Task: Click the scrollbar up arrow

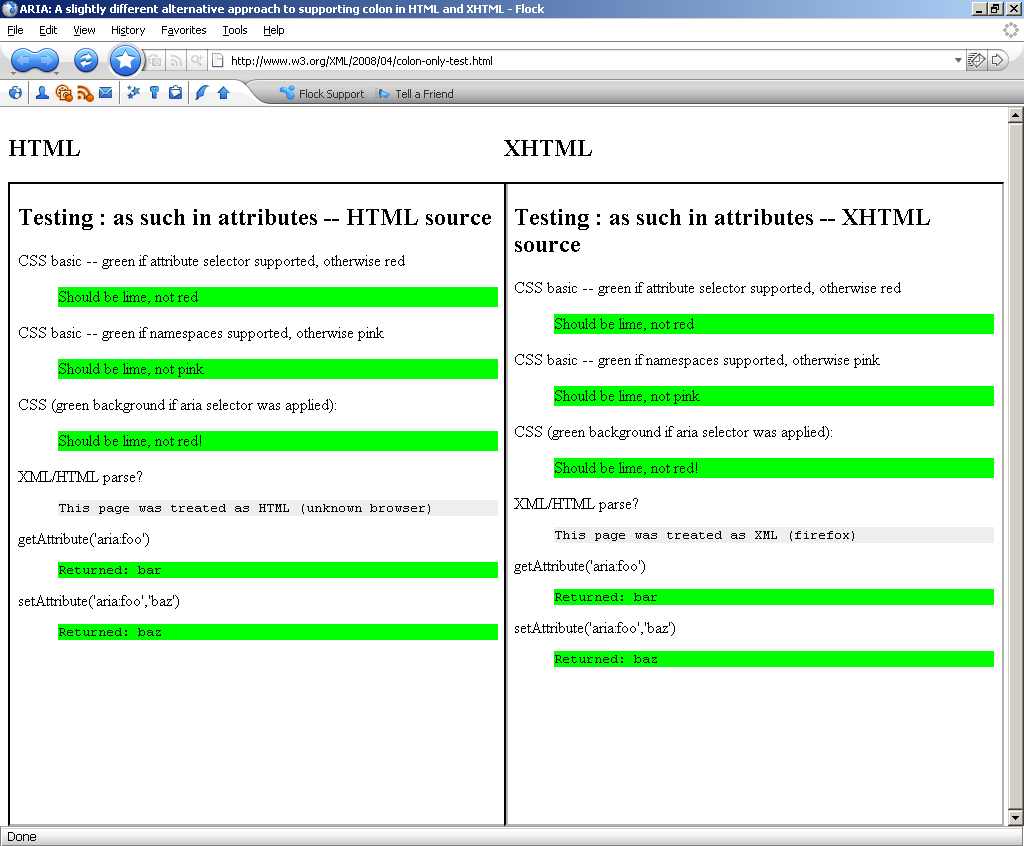Action: pyautogui.click(x=1015, y=116)
